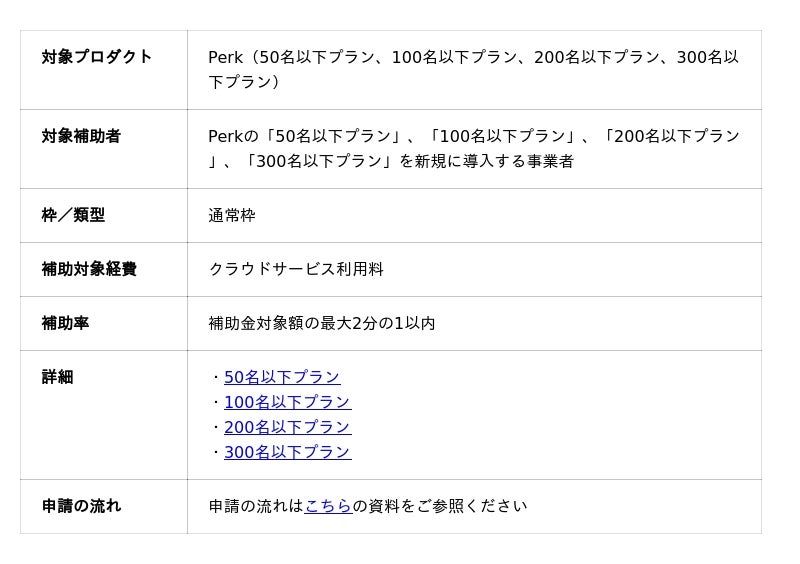
Task: Click the 対象プロダクト row header
Action: (x=97, y=57)
